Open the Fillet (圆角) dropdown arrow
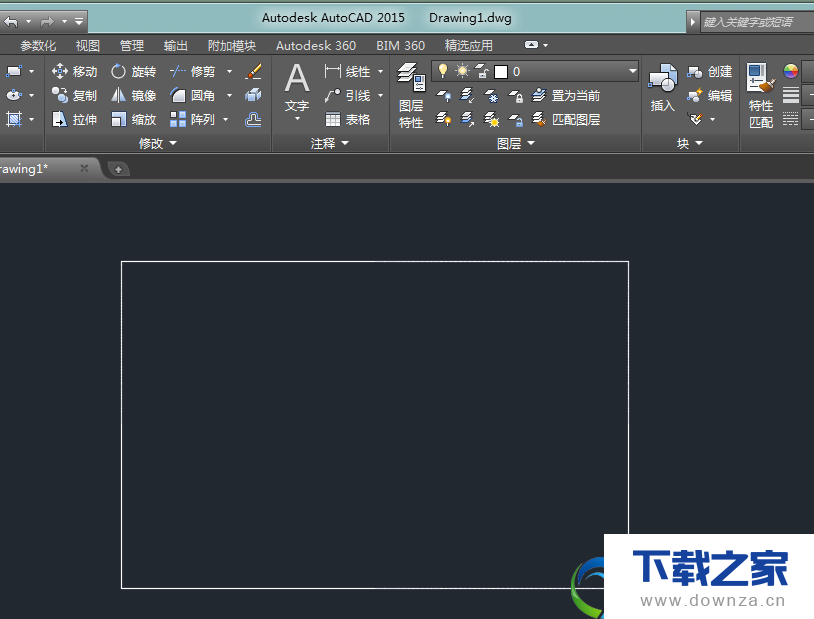 229,96
